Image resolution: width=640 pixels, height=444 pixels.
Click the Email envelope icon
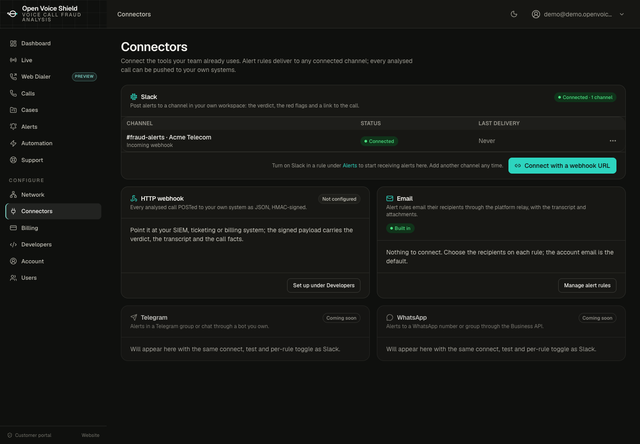(x=389, y=198)
